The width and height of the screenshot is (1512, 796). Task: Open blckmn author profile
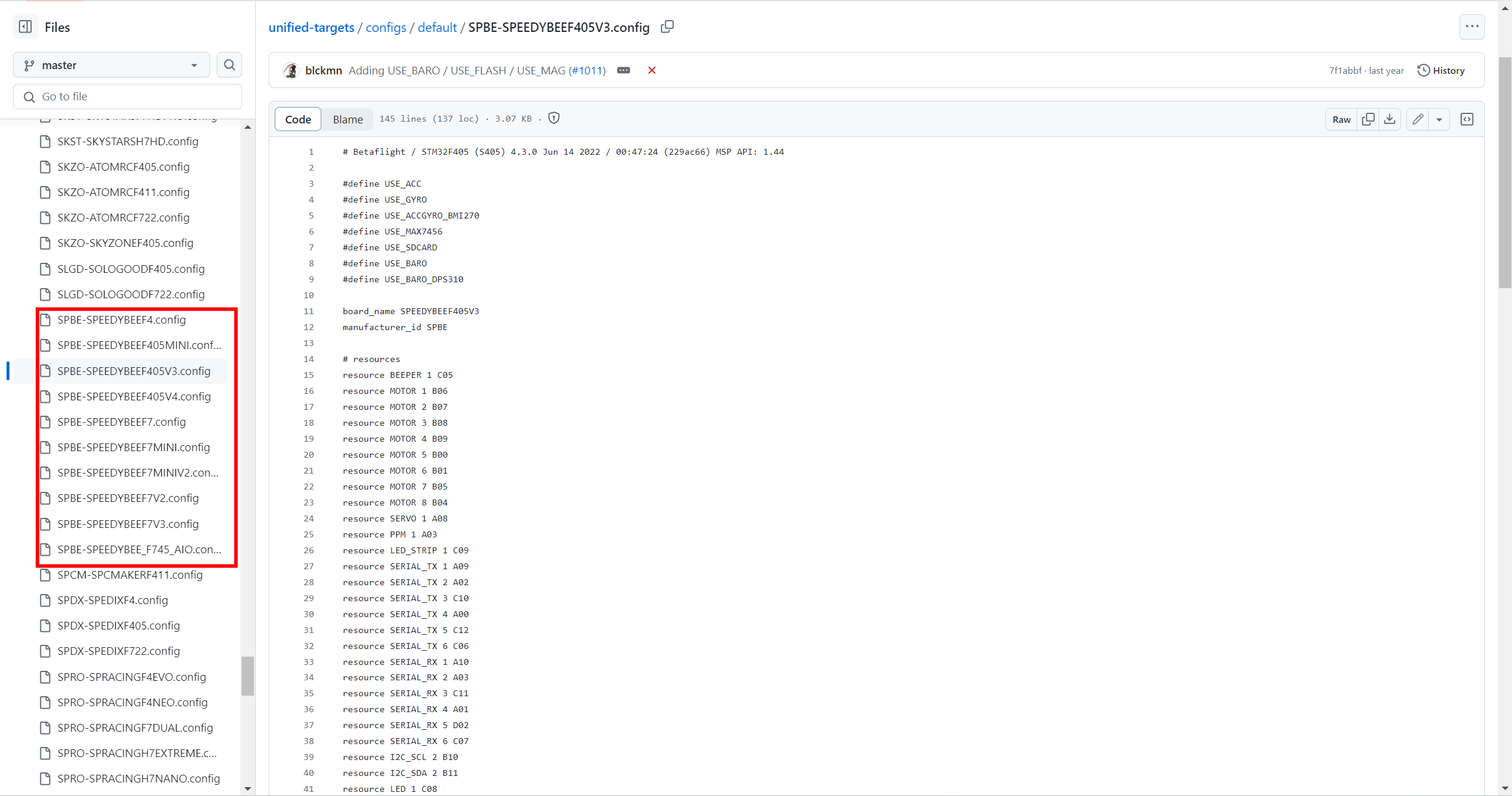[x=324, y=70]
